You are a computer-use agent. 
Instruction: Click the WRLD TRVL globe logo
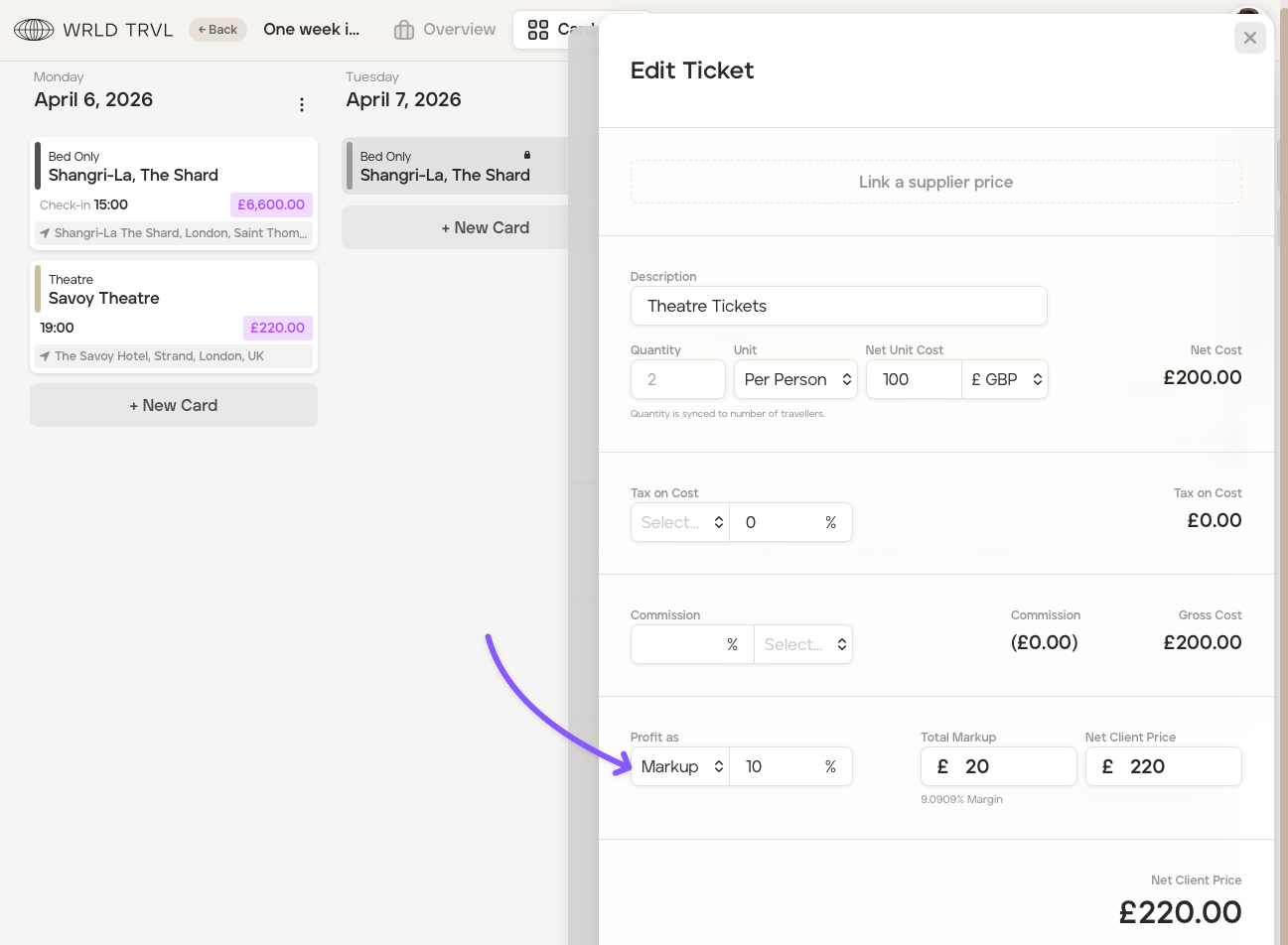[x=34, y=30]
